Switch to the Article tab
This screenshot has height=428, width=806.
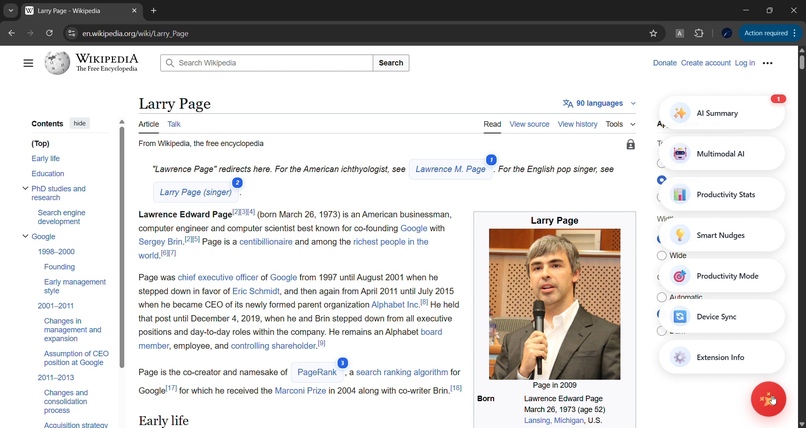[x=149, y=124]
